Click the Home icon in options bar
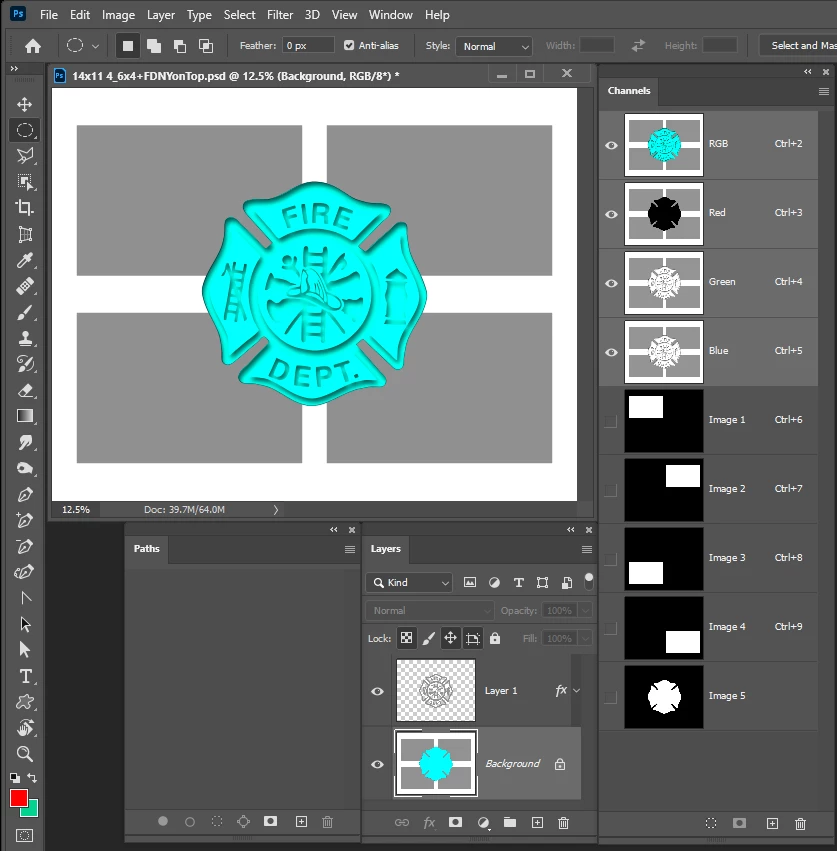Viewport: 837px width, 851px height. (33, 46)
